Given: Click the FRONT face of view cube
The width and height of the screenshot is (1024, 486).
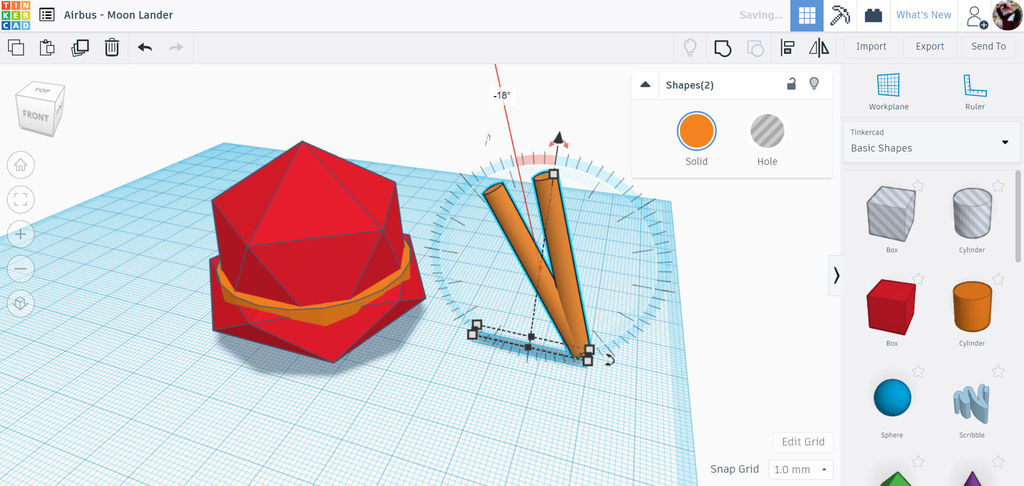Looking at the screenshot, I should pos(35,115).
